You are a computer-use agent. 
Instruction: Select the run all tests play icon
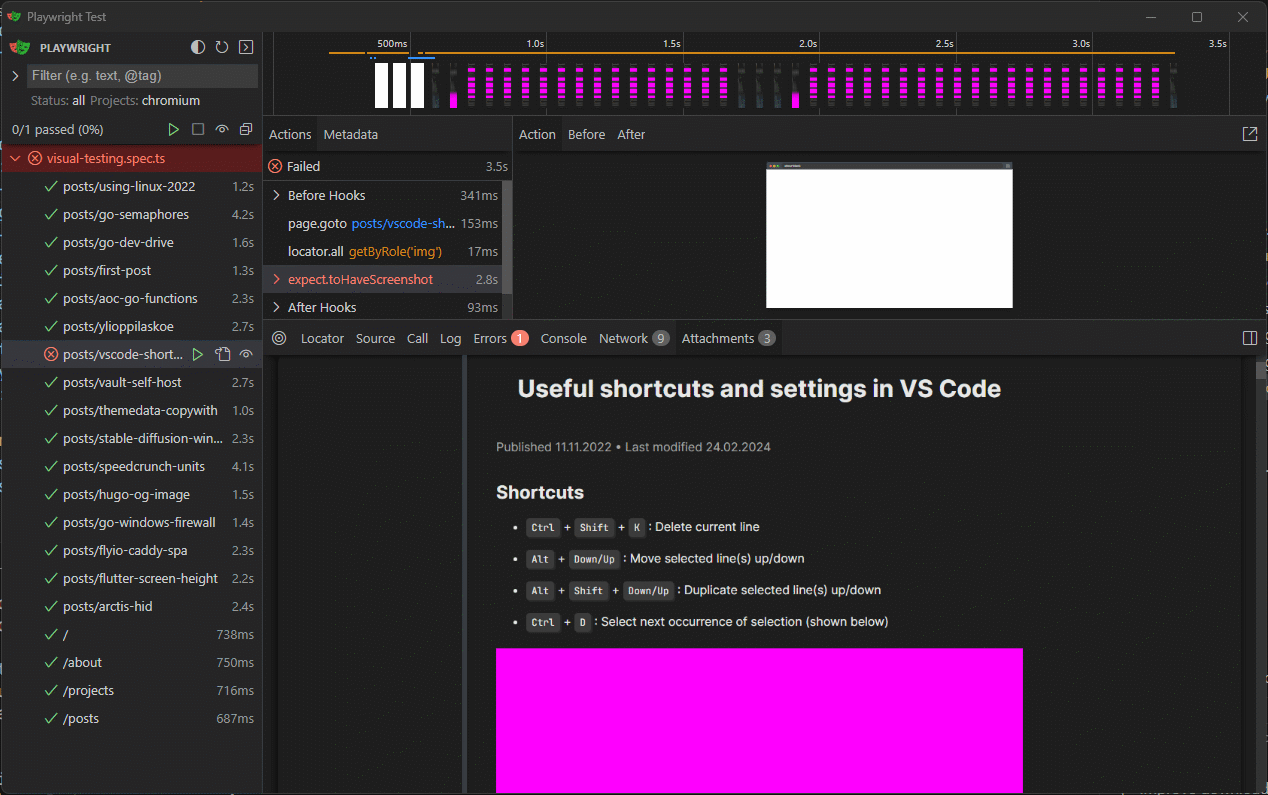(x=173, y=129)
